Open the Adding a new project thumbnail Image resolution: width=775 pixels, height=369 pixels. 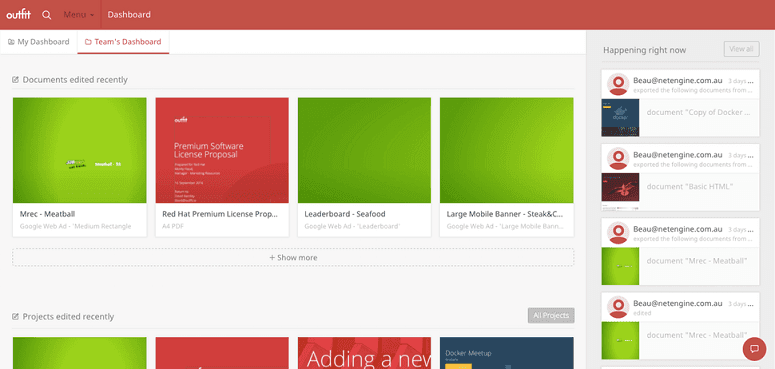click(364, 353)
